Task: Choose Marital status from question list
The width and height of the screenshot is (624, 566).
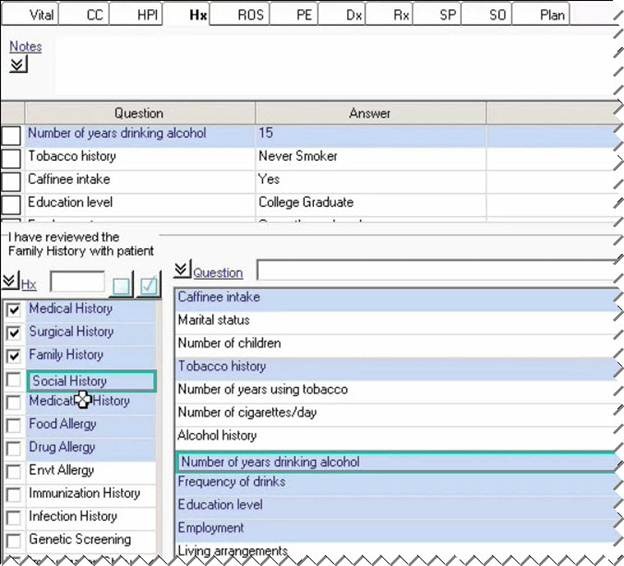Action: click(214, 320)
